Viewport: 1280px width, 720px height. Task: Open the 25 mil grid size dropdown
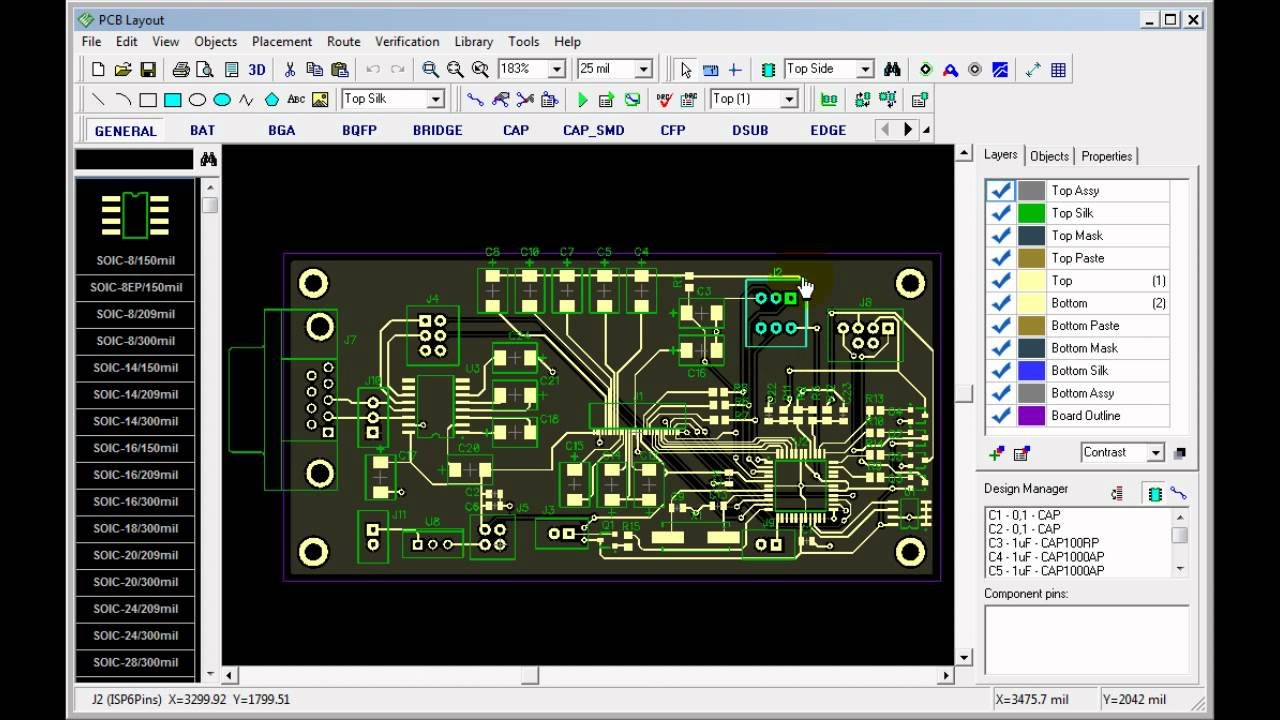coord(643,69)
